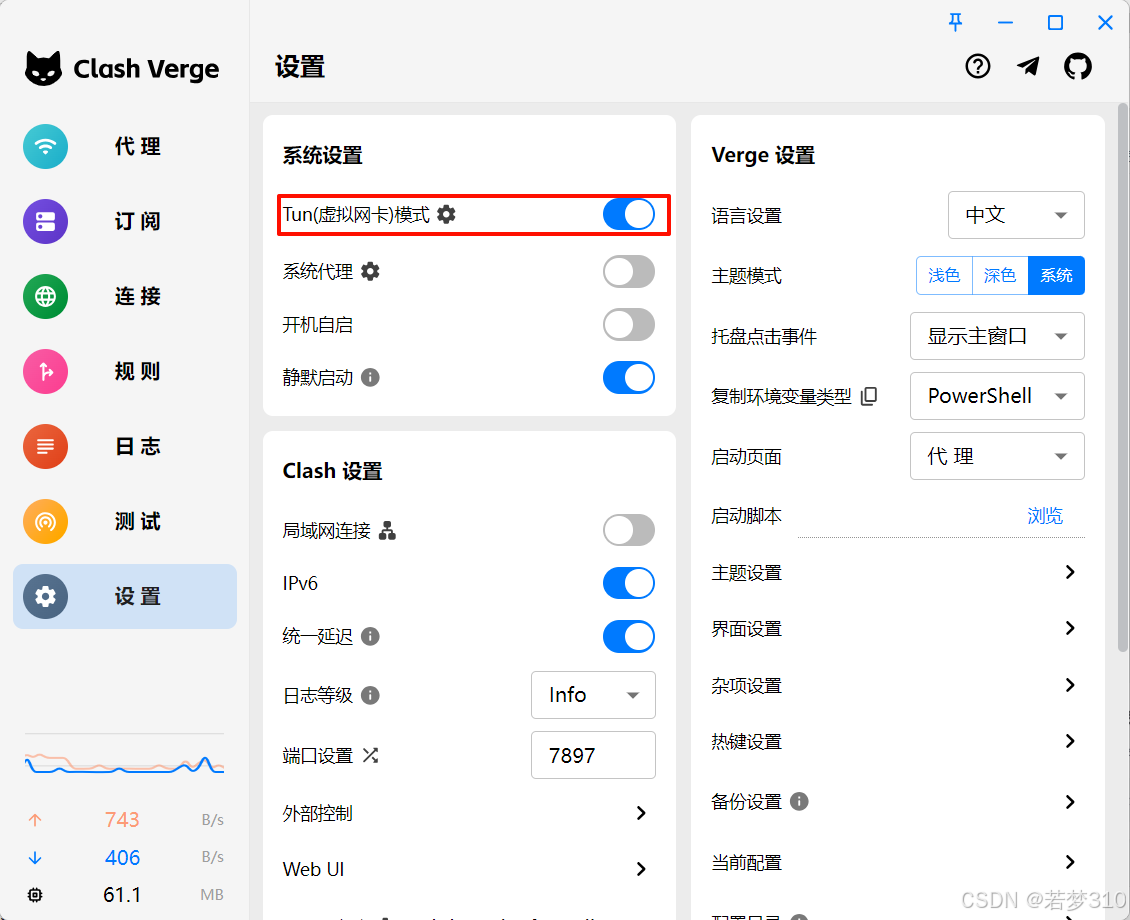The image size is (1130, 920).
Task: Click the copy icon beside 复制环境变量类型
Action: (869, 396)
